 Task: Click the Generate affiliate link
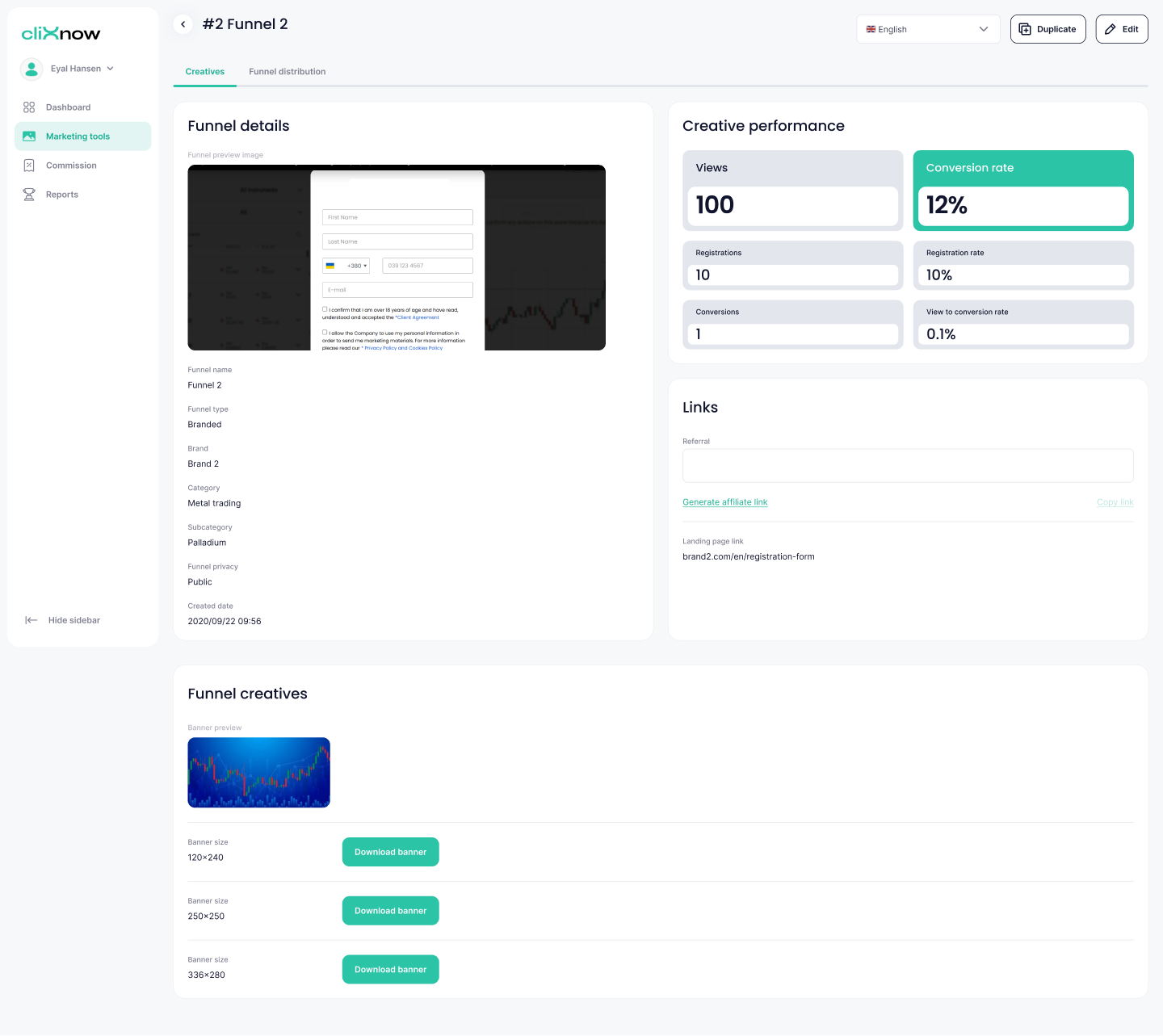click(724, 502)
